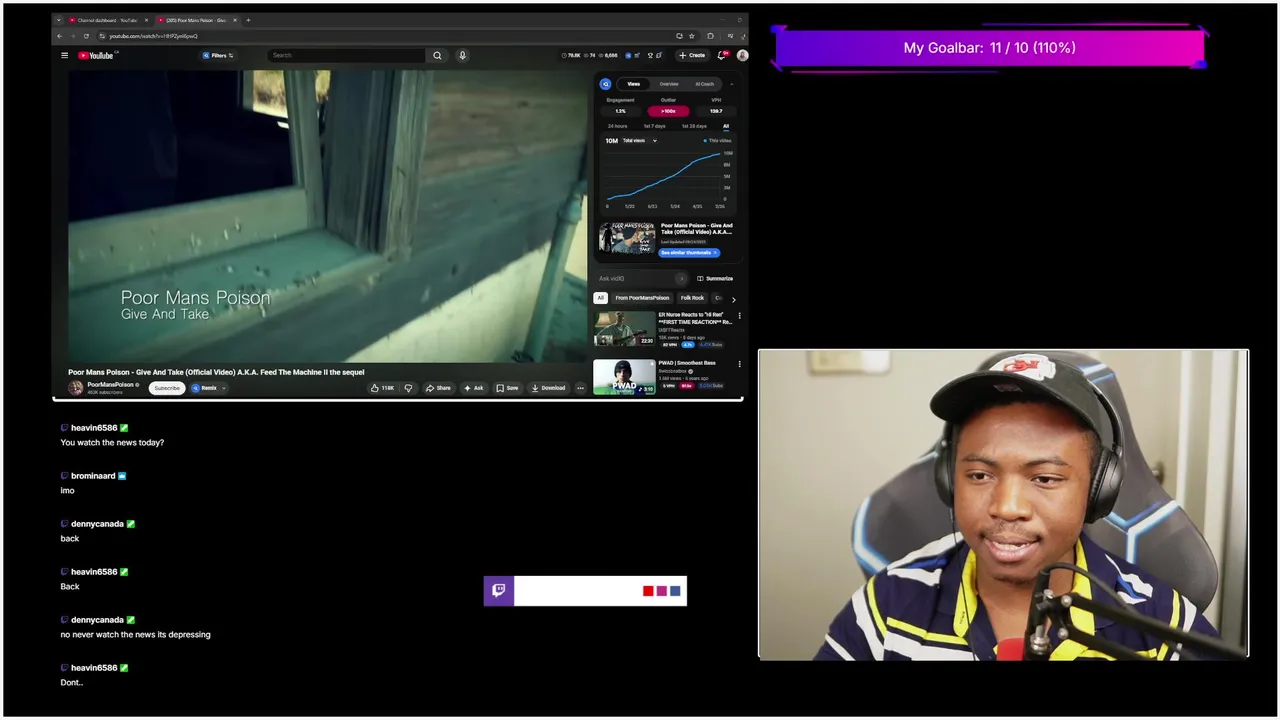Open the PoorMansPoison channel avatar
Screen dimensions: 1280x720
[x=76, y=388]
